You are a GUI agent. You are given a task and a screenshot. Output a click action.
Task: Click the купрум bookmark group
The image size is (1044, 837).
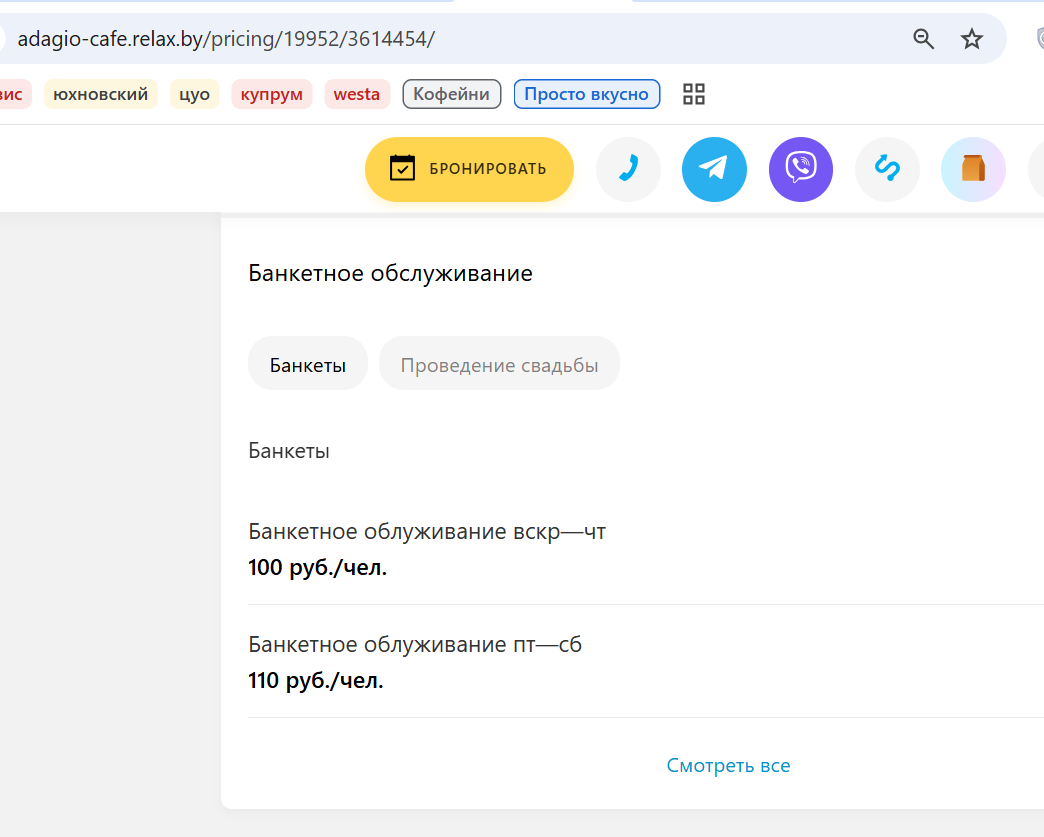pyautogui.click(x=272, y=94)
